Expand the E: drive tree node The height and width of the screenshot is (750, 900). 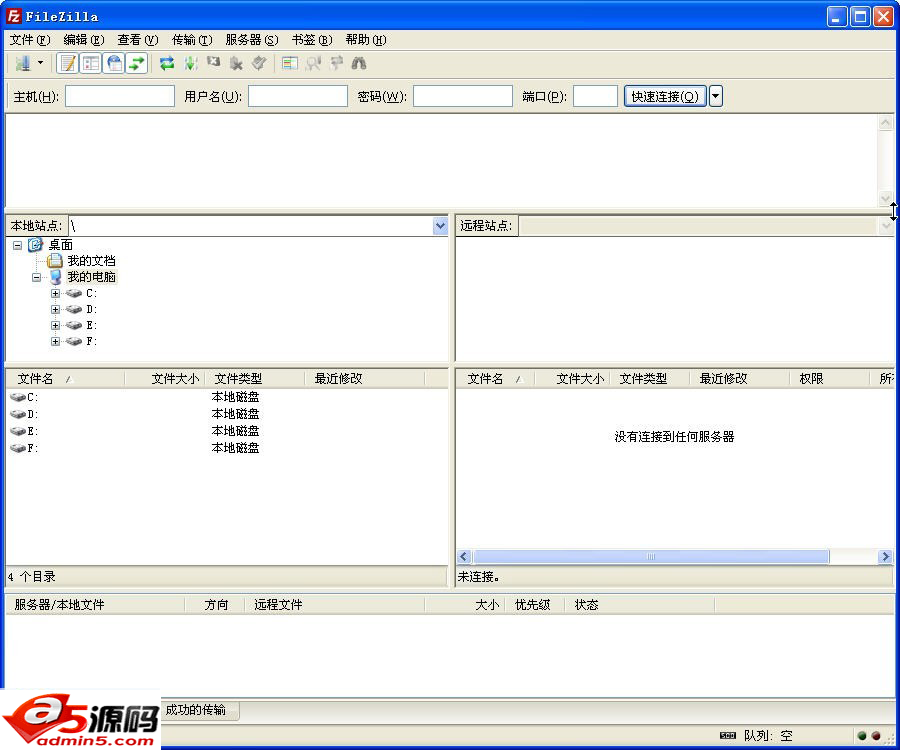click(55, 325)
